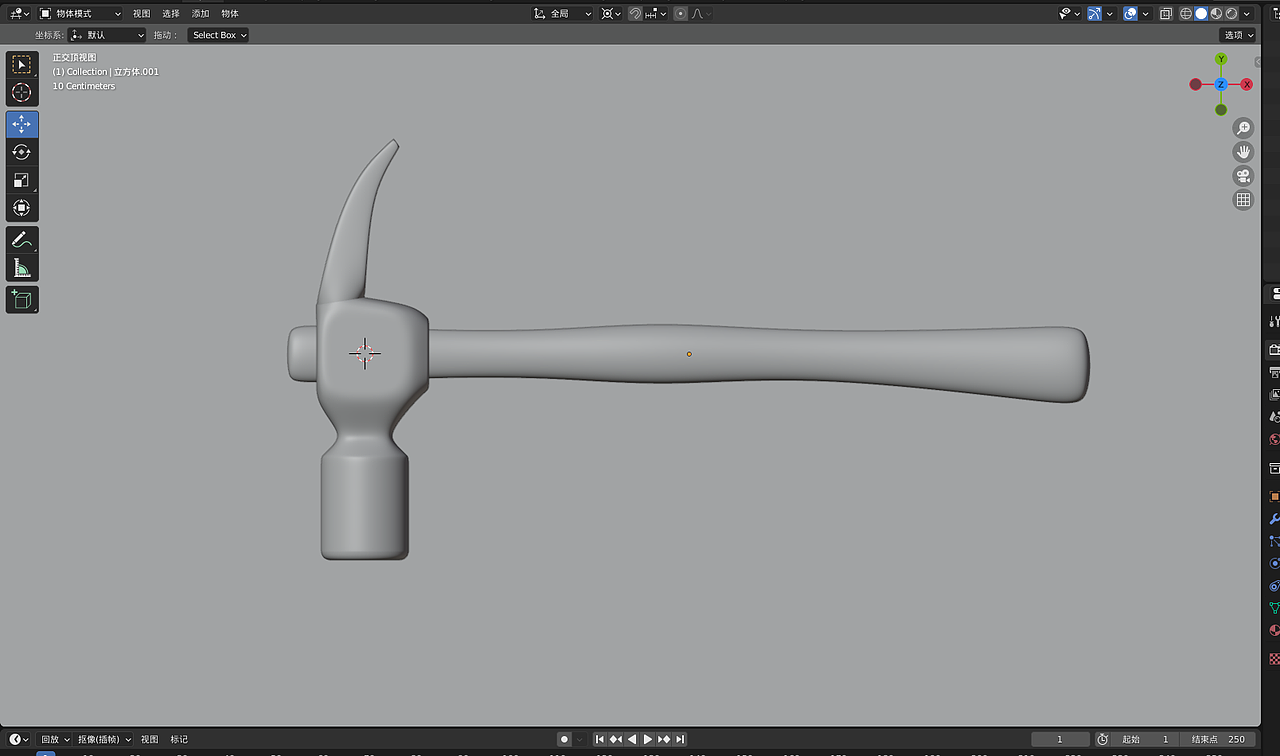The width and height of the screenshot is (1280, 756).
Task: Click the blue Z axis on gizmo
Action: click(x=1221, y=85)
